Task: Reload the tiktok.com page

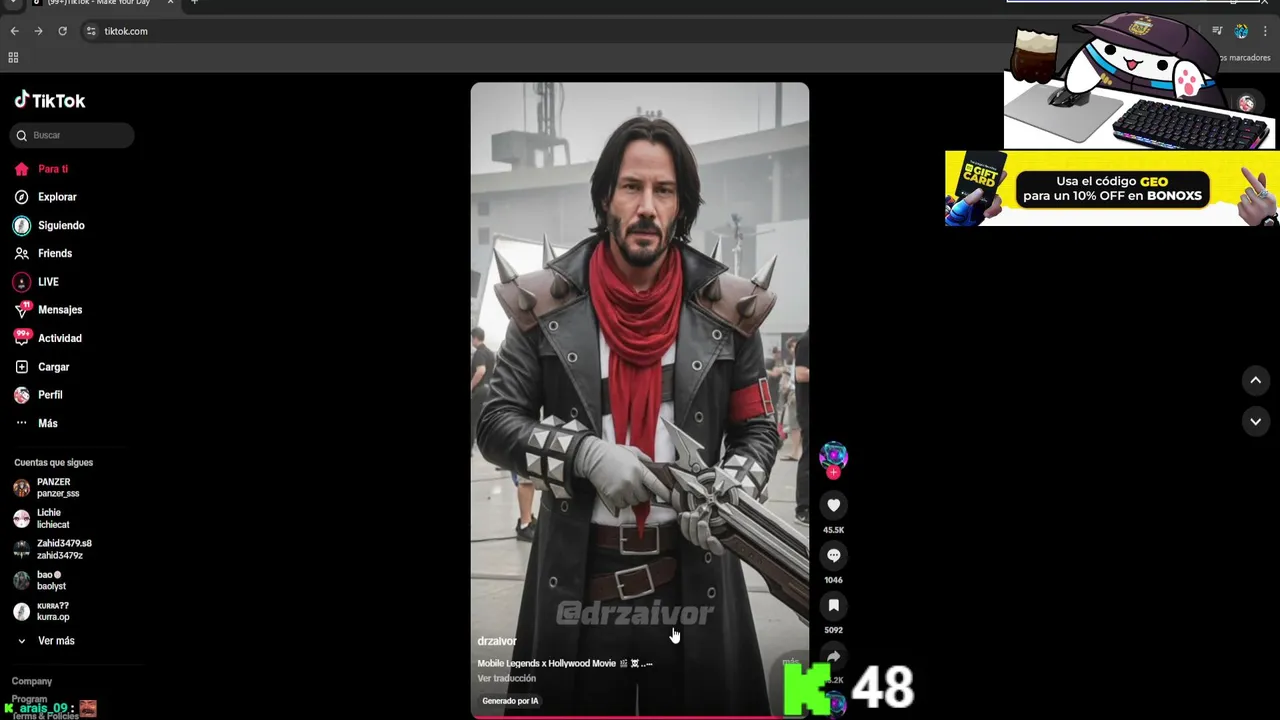Action: point(62,31)
